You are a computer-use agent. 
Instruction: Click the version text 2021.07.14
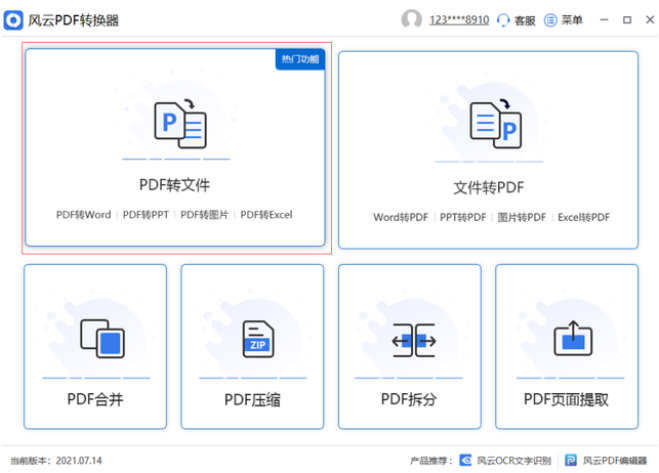click(79, 460)
